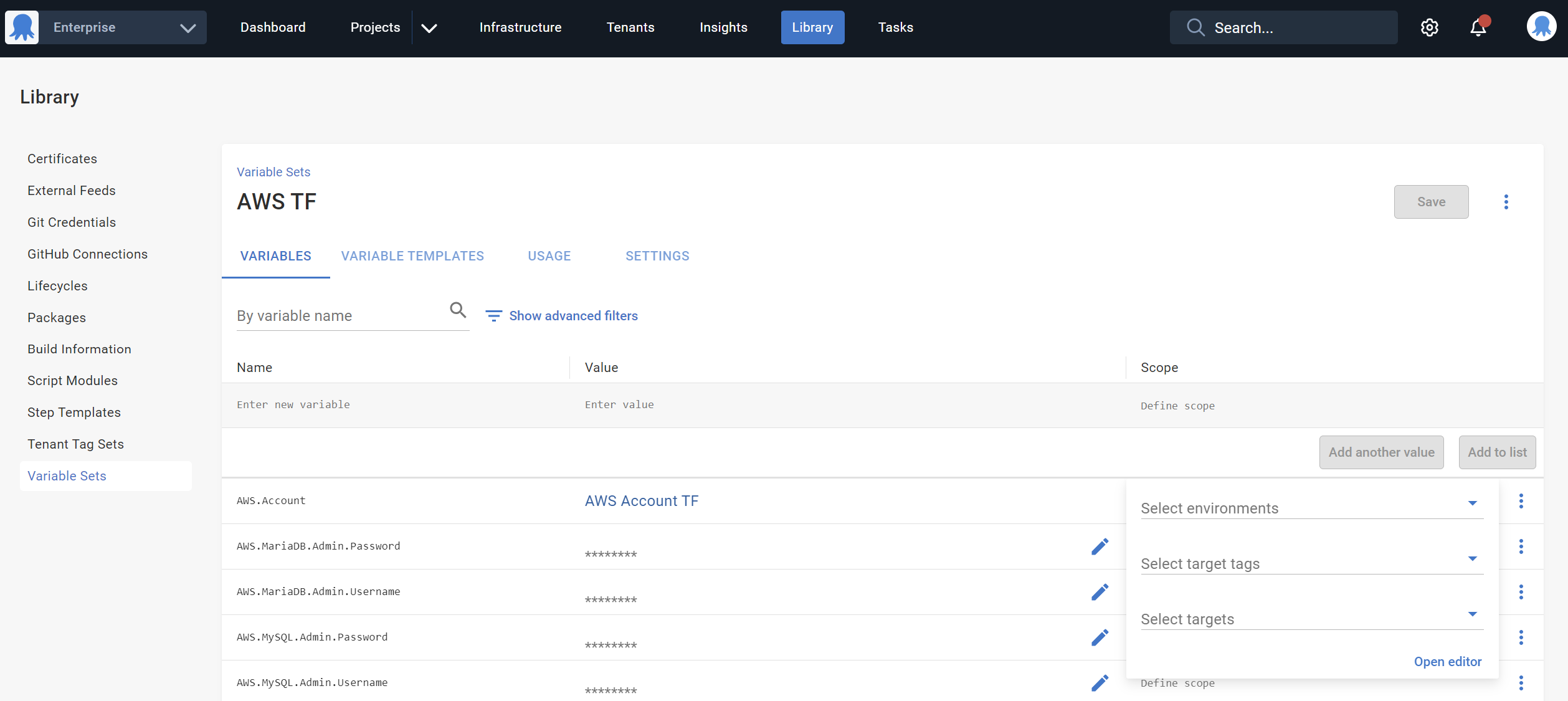Viewport: 1568px width, 701px height.
Task: Click the Octopus logo
Action: pos(22,27)
